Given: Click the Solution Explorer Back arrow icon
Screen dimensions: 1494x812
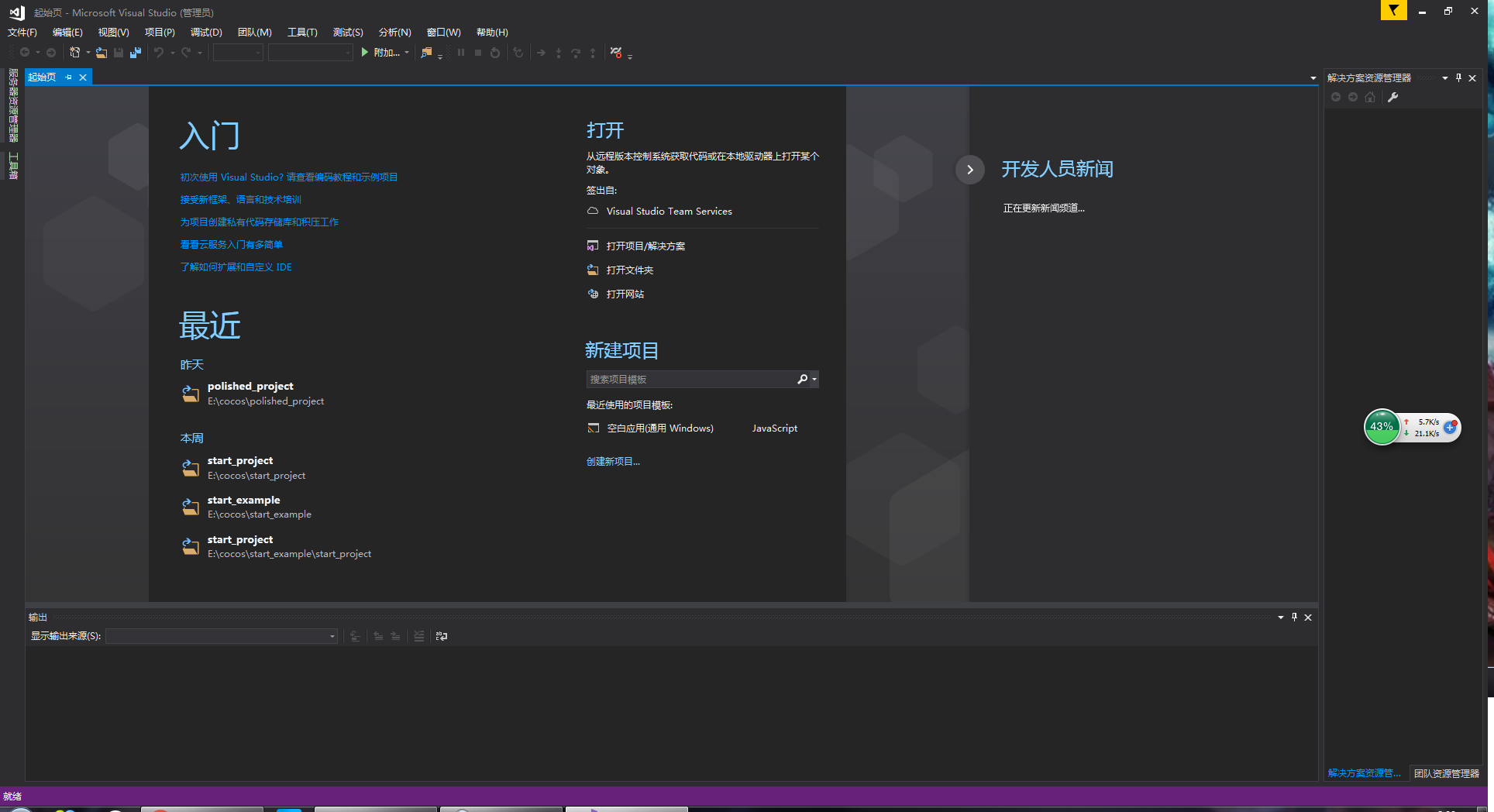Looking at the screenshot, I should pos(1336,97).
